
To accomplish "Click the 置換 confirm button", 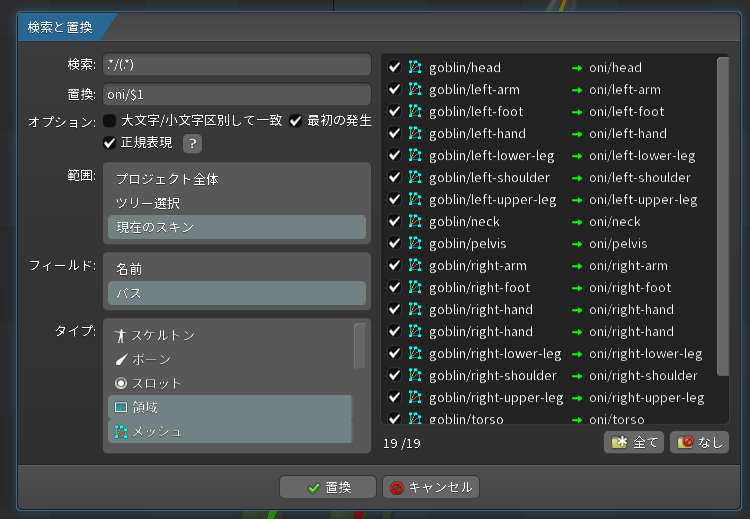I will click(328, 487).
